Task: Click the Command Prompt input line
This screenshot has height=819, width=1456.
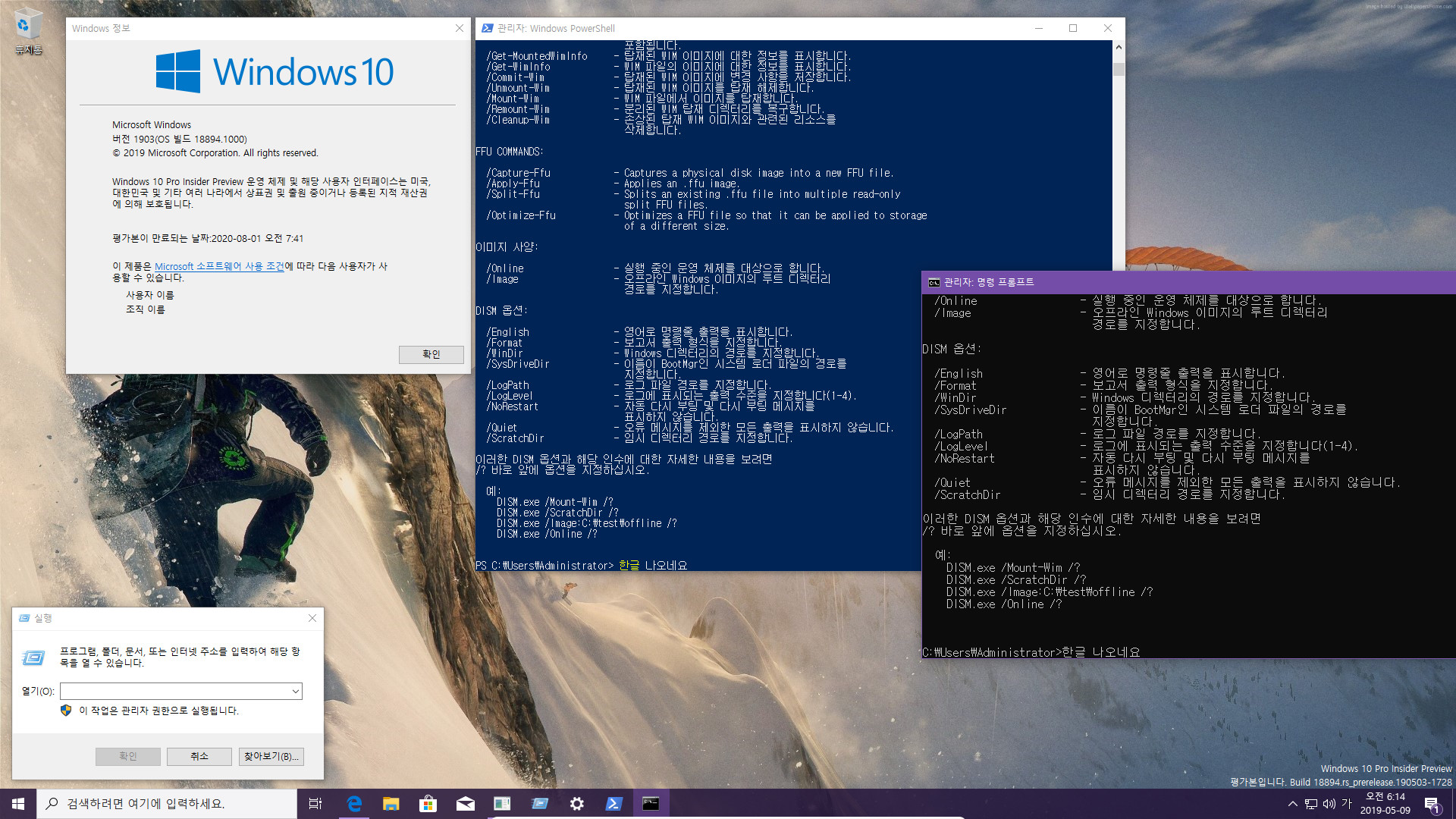Action: pyautogui.click(x=1031, y=652)
